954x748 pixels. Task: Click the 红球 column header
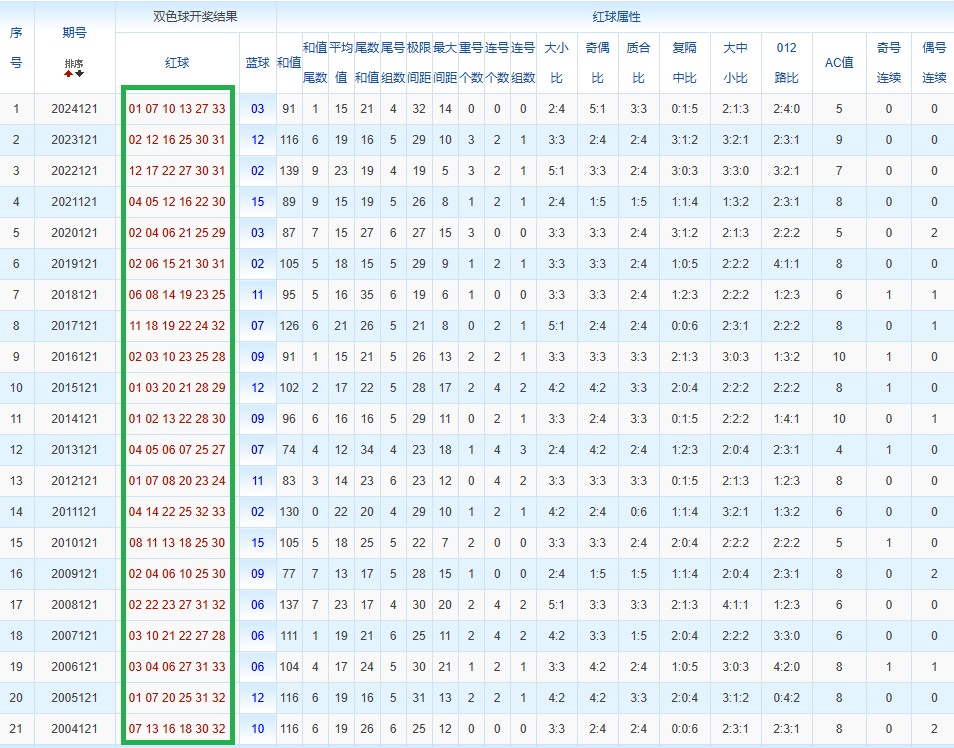pyautogui.click(x=177, y=62)
